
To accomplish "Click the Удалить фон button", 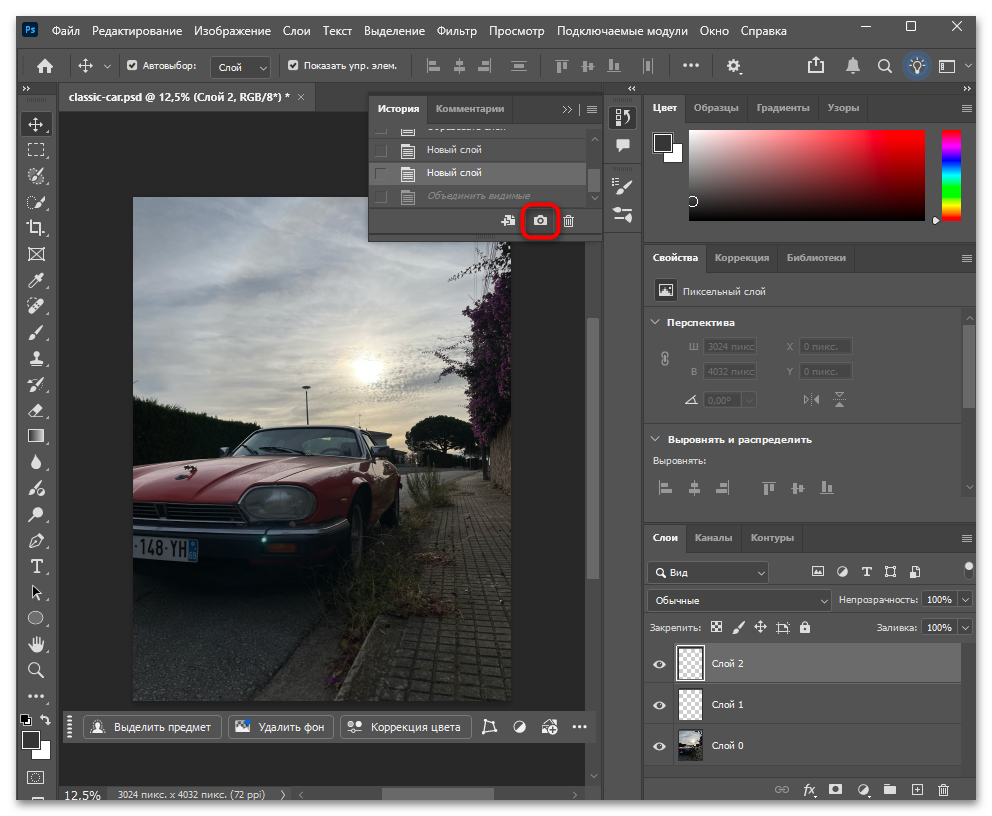I will [x=280, y=727].
